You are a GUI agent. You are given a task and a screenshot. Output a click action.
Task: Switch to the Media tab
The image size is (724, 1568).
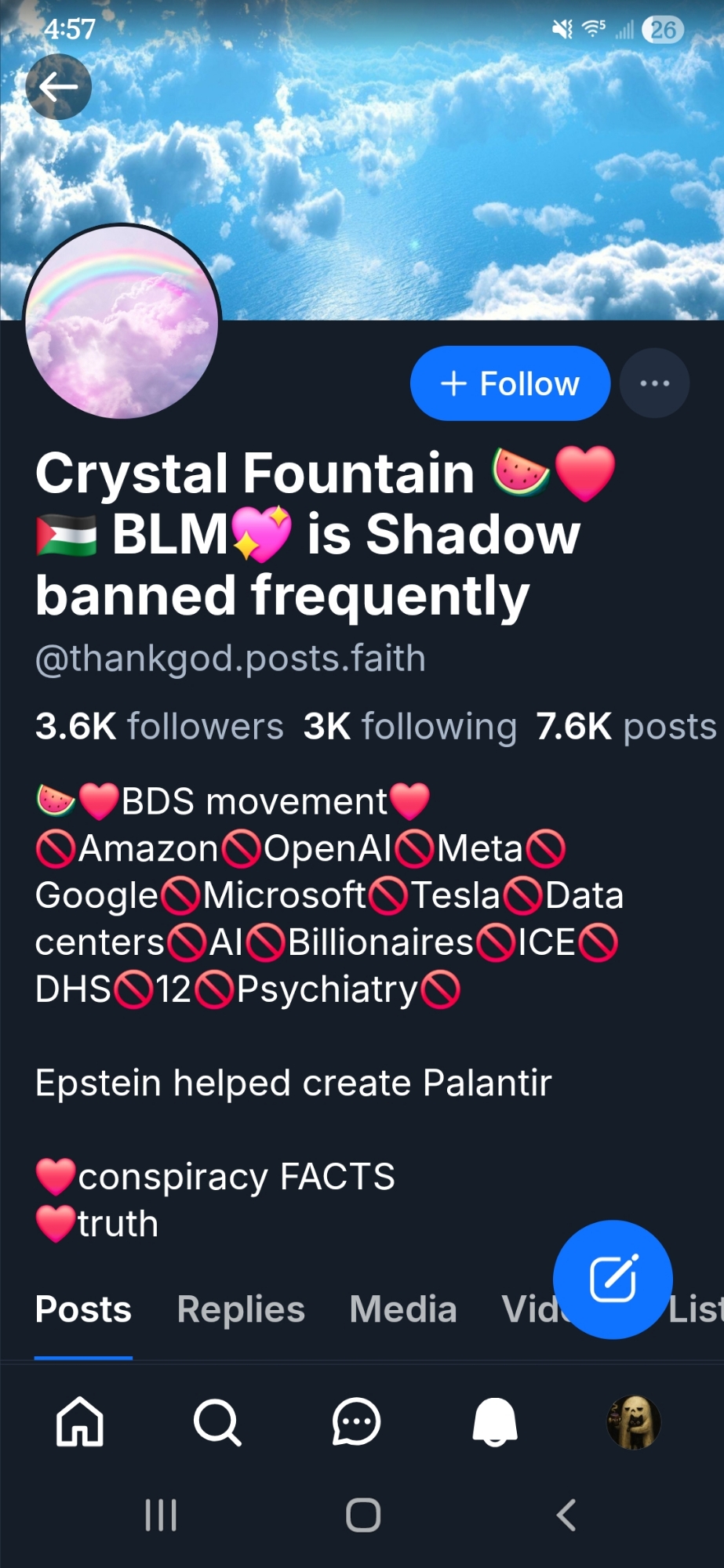(403, 1309)
